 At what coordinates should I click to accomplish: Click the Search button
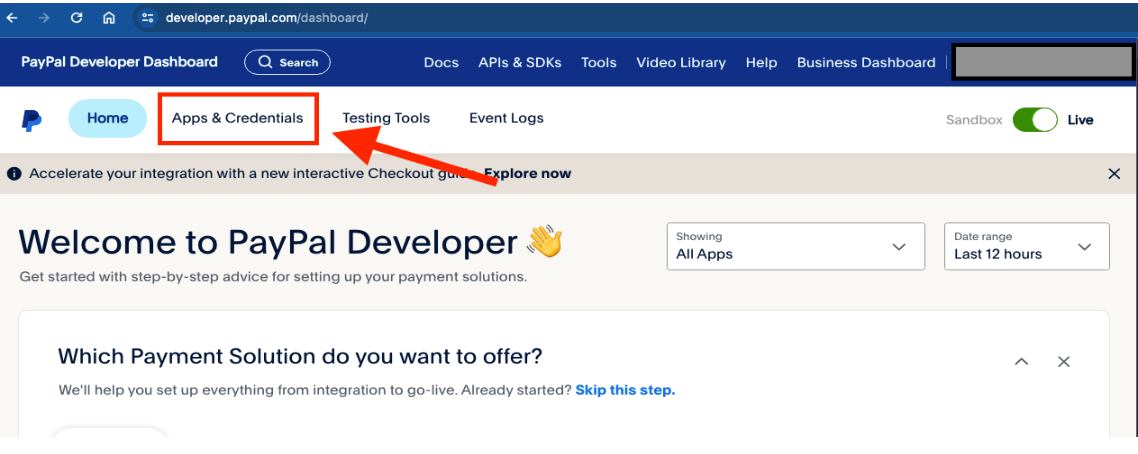pyautogui.click(x=287, y=62)
